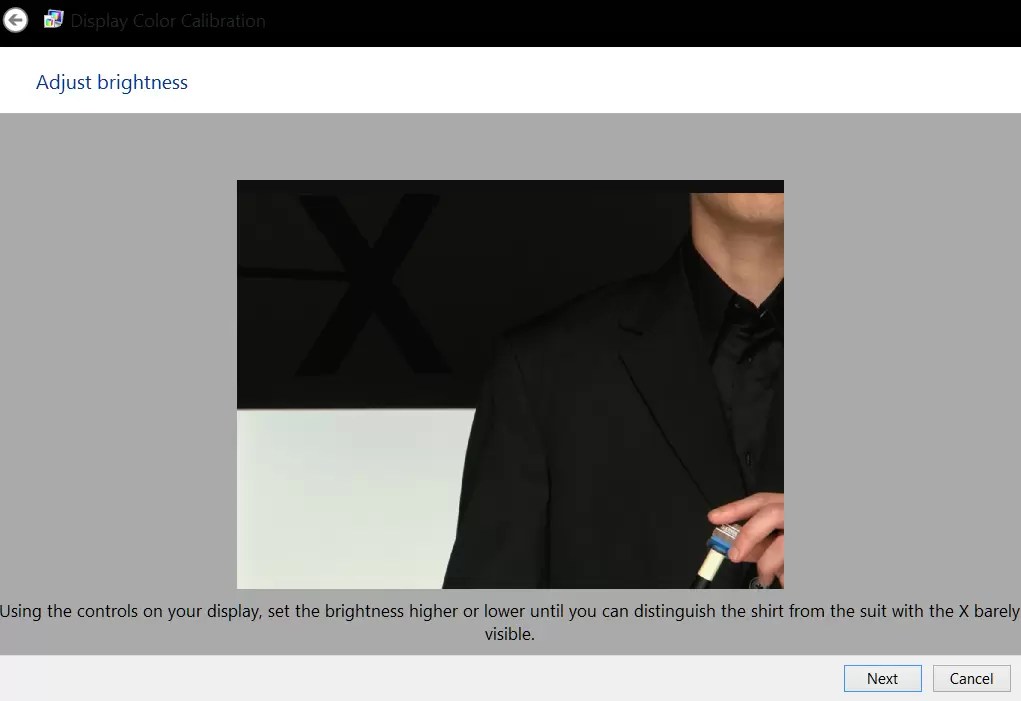The width and height of the screenshot is (1021, 701).
Task: Click the Display Color Calibration app icon
Action: pyautogui.click(x=53, y=20)
